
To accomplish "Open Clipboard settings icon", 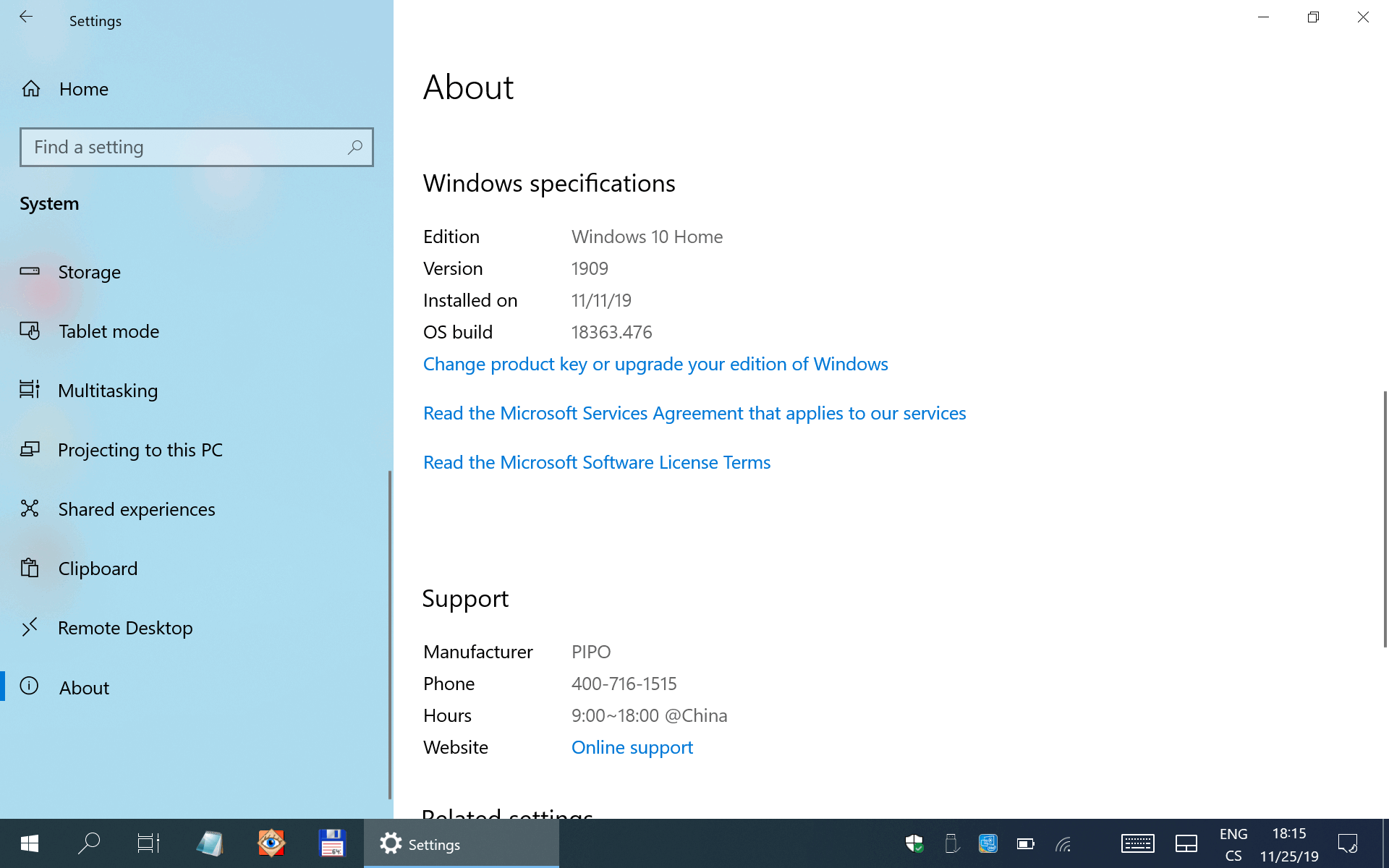I will point(30,569).
